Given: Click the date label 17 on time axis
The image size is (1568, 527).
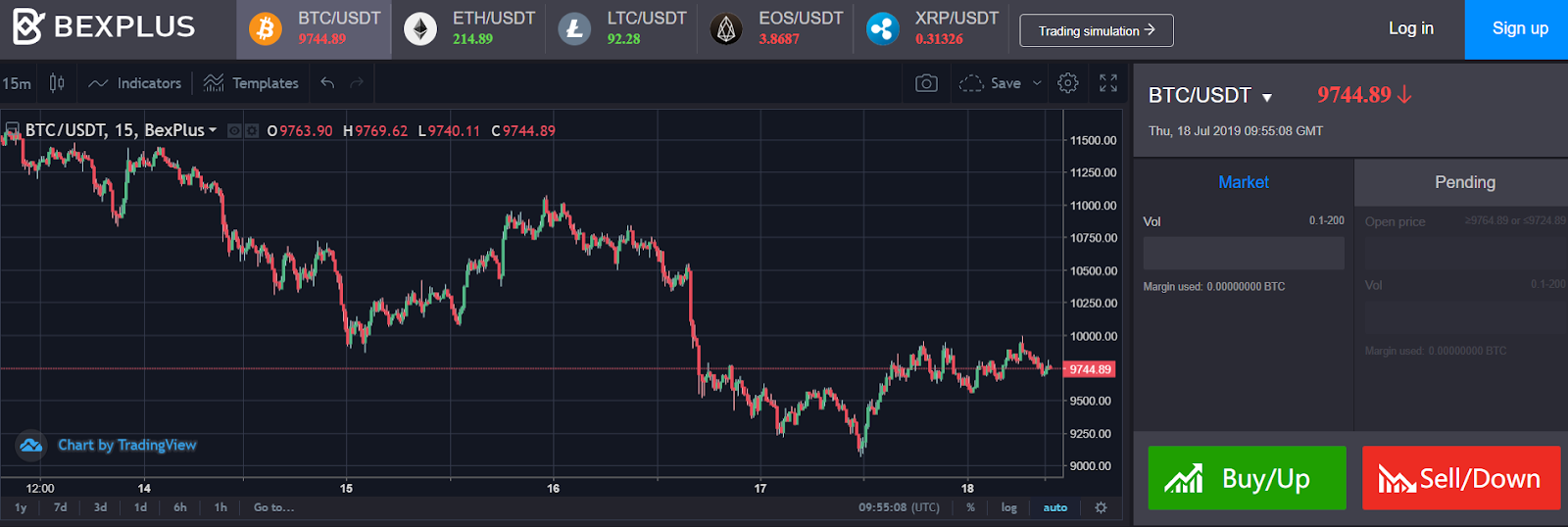Looking at the screenshot, I should coord(760,488).
